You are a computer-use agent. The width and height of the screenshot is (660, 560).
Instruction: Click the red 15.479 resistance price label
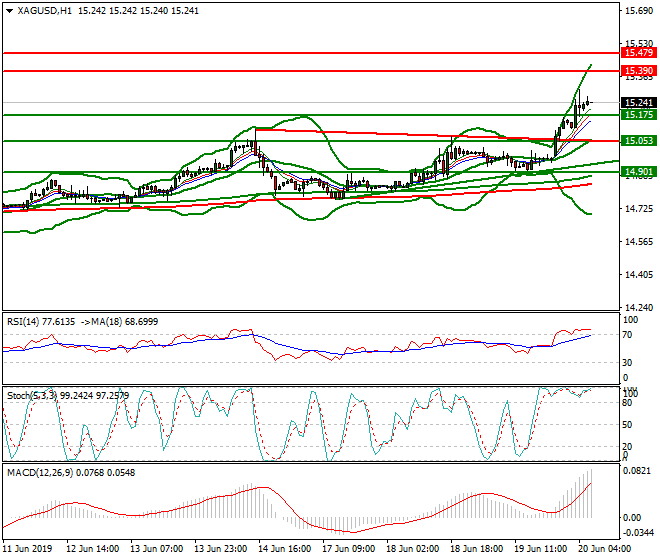click(639, 53)
